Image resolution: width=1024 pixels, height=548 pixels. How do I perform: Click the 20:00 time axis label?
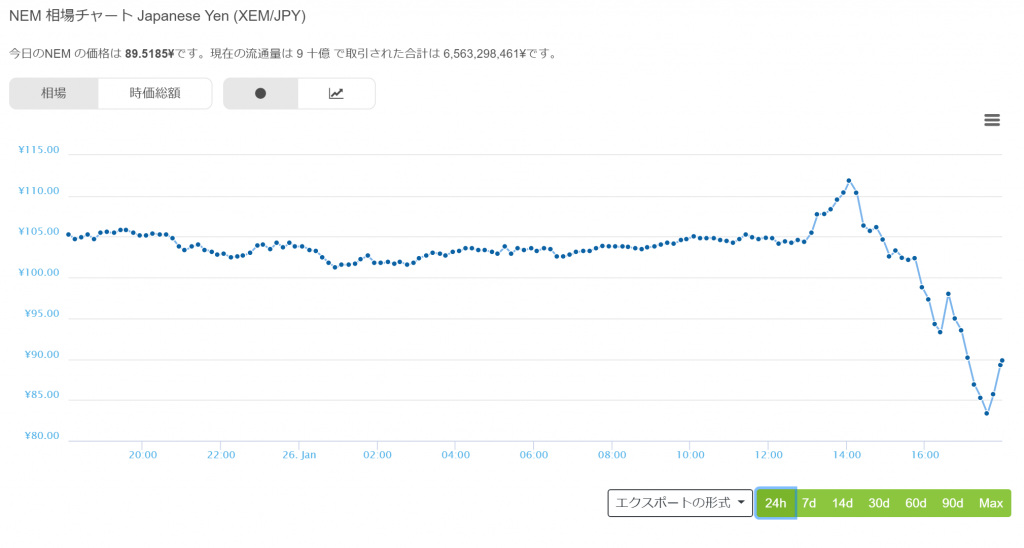pyautogui.click(x=142, y=455)
